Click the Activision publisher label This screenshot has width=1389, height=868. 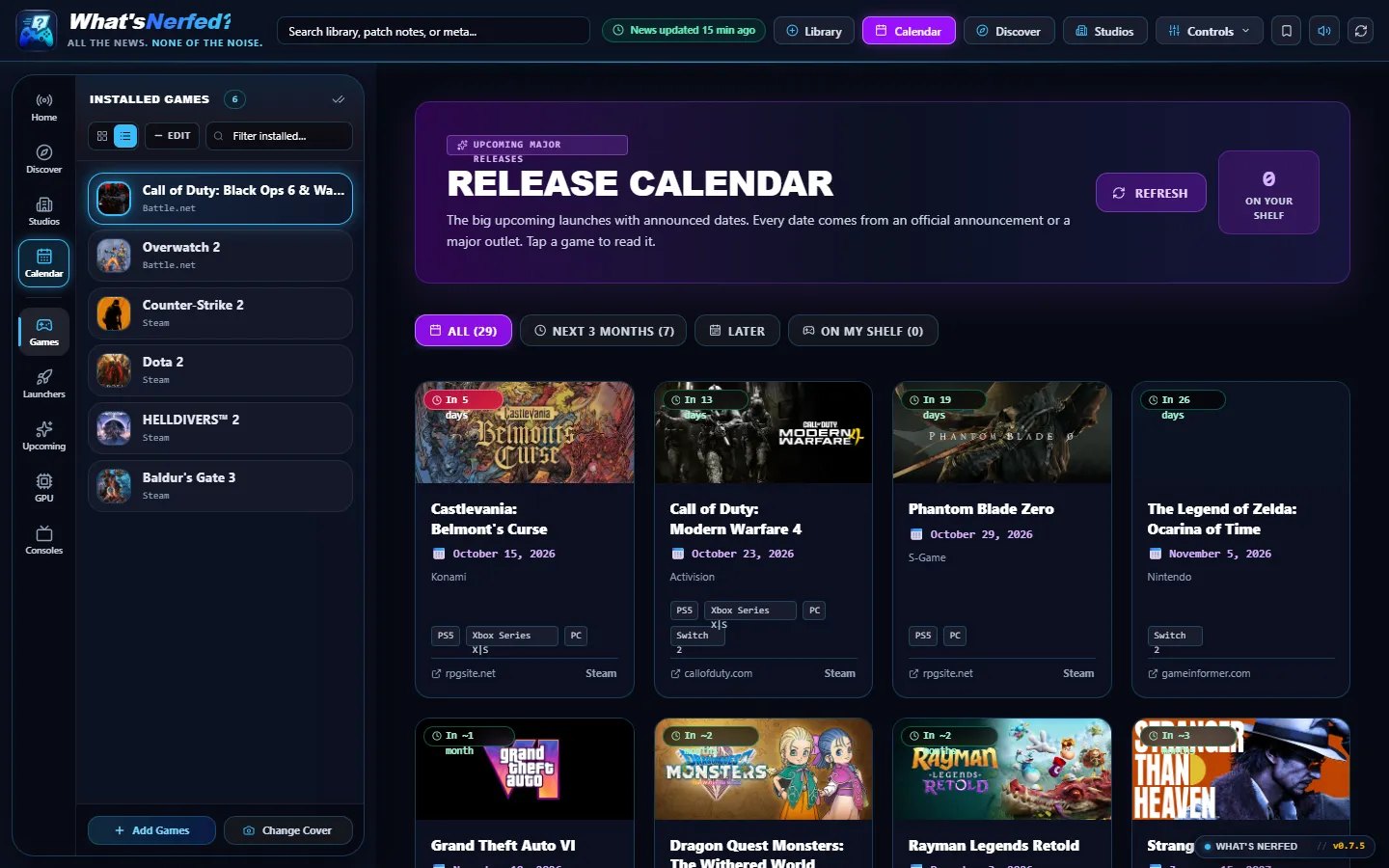coord(693,577)
